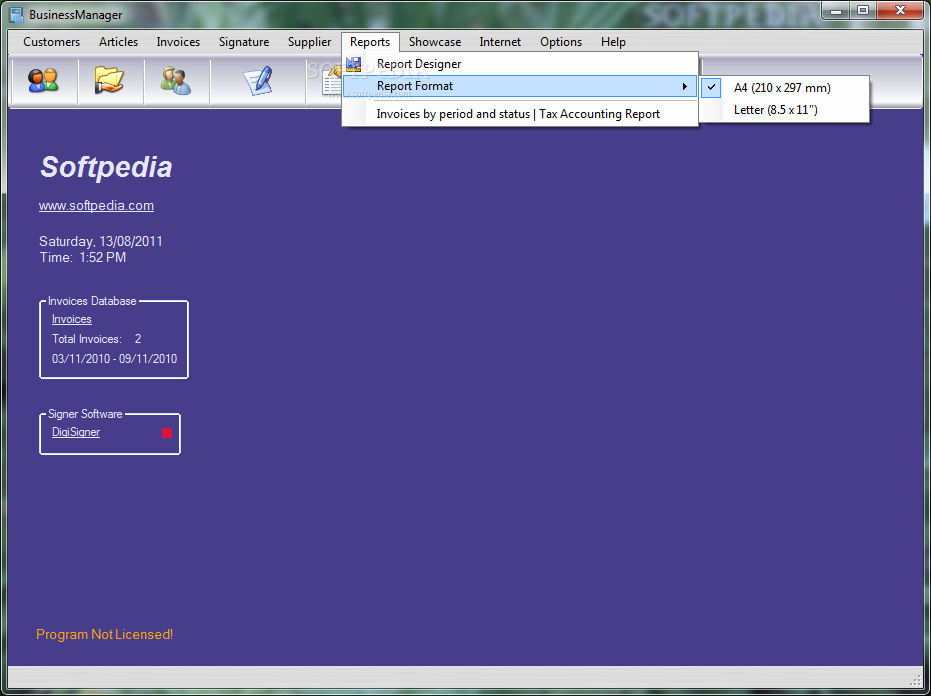The width and height of the screenshot is (931, 696).
Task: Click the Saturday, 13/08/2011 date text
Action: [101, 241]
